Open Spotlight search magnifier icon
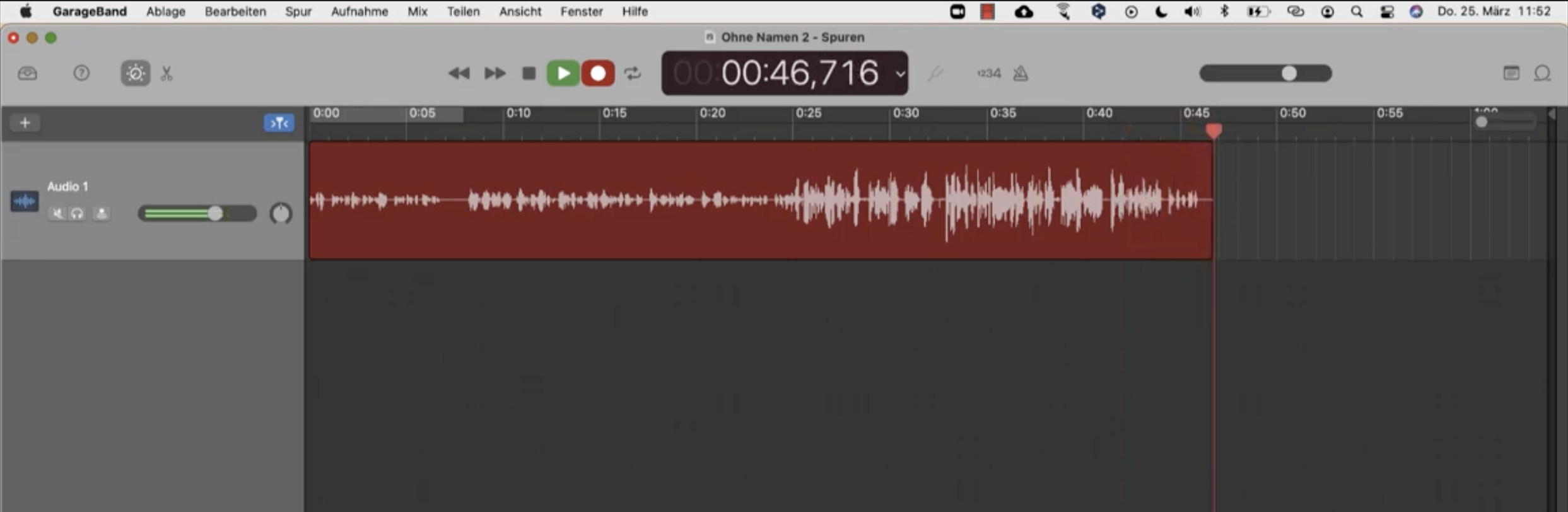Viewport: 1568px width, 512px height. click(1357, 11)
